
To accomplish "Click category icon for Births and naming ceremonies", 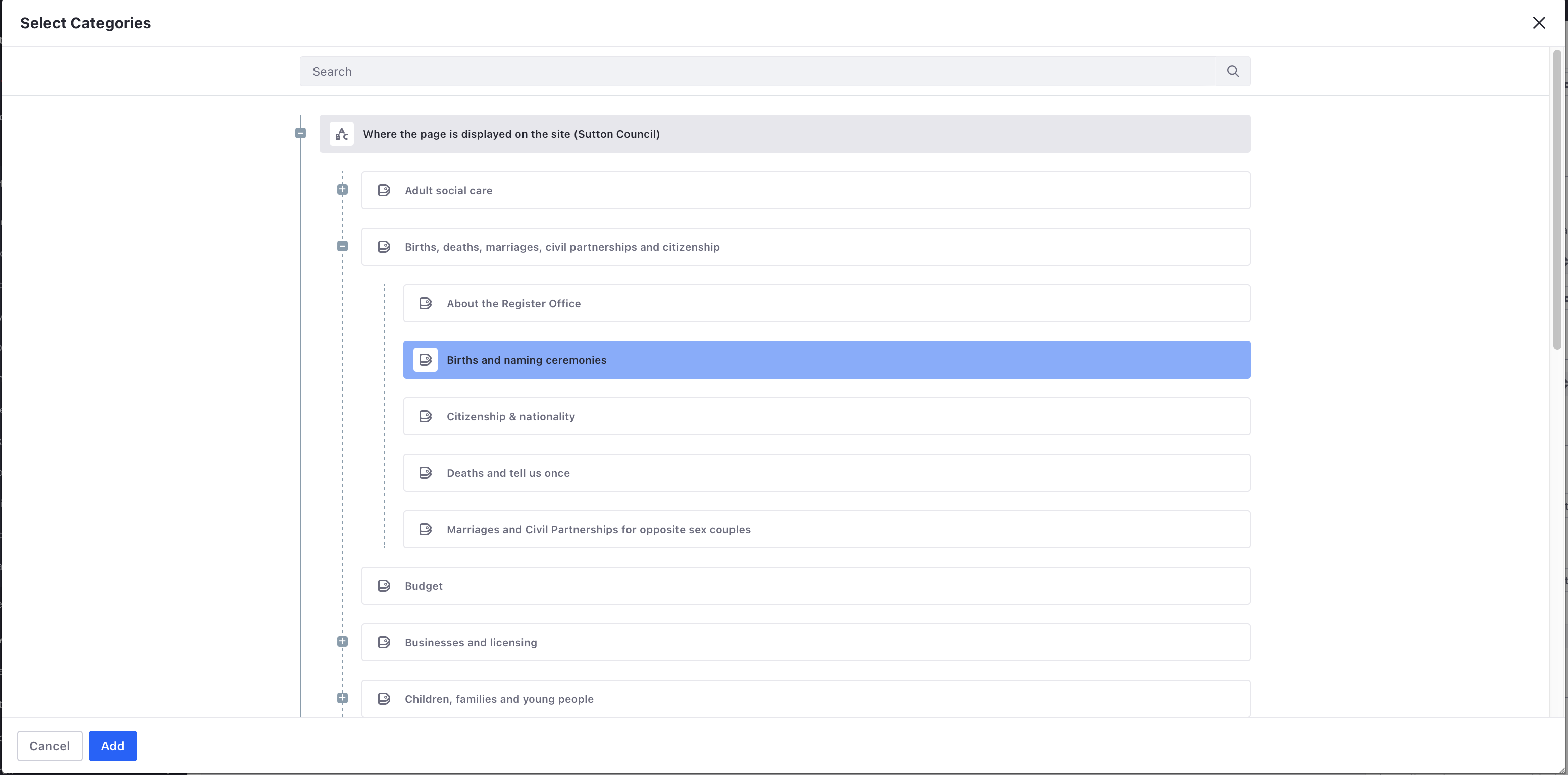I will (426, 360).
